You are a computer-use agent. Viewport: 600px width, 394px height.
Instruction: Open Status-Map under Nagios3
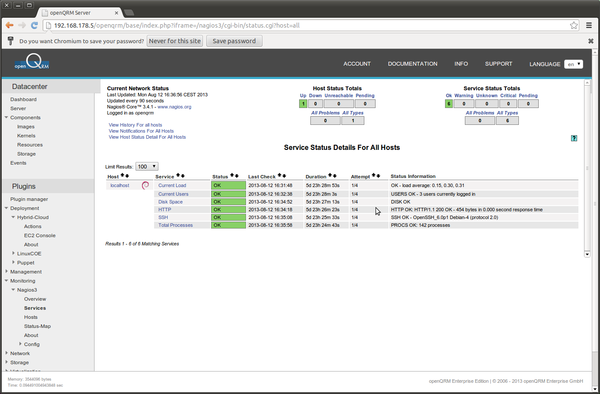(37, 326)
